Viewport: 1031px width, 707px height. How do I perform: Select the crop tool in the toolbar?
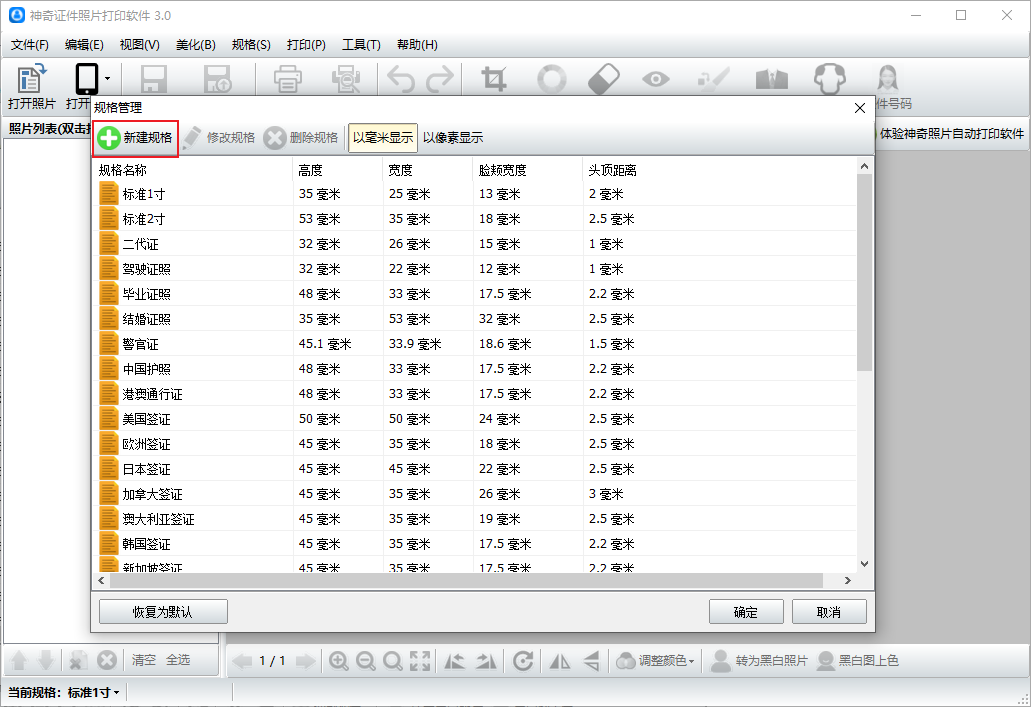[494, 79]
